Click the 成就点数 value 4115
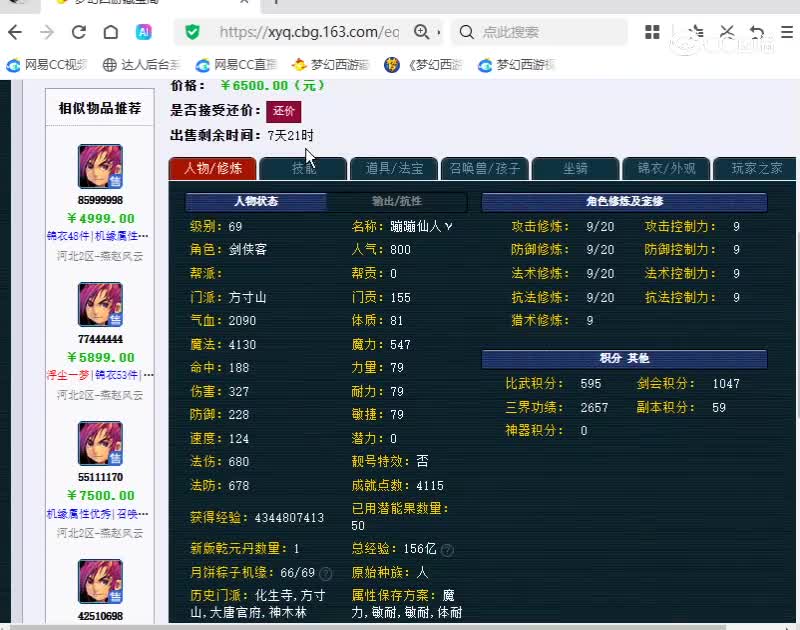Viewport: 800px width, 630px height. [430, 486]
